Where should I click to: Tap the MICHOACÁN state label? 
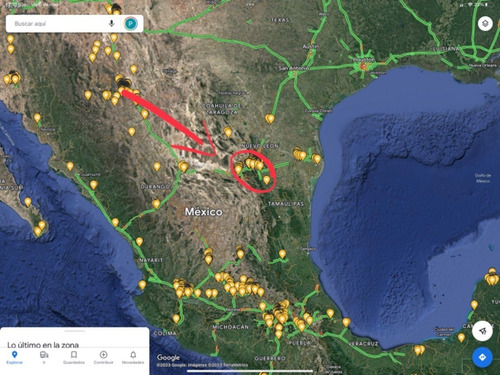[231, 327]
